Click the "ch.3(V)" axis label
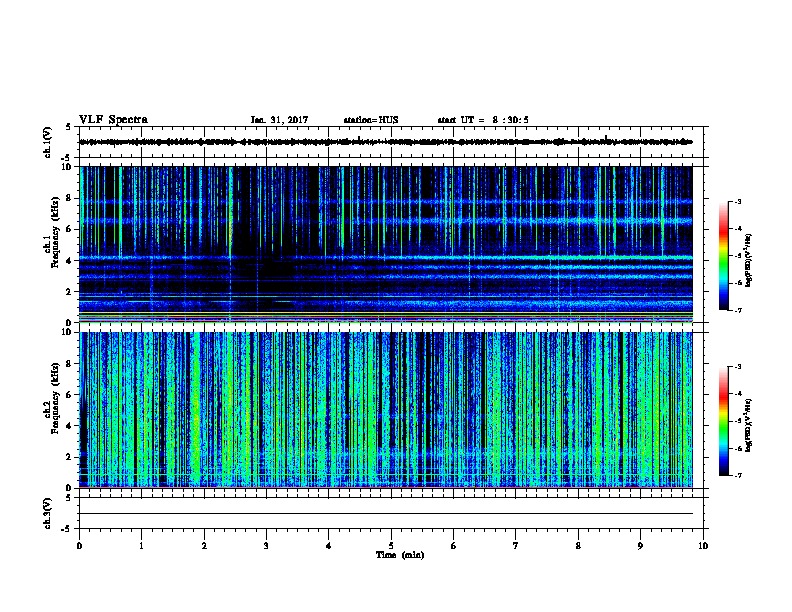Viewport: 792px width, 612px height. [48, 513]
